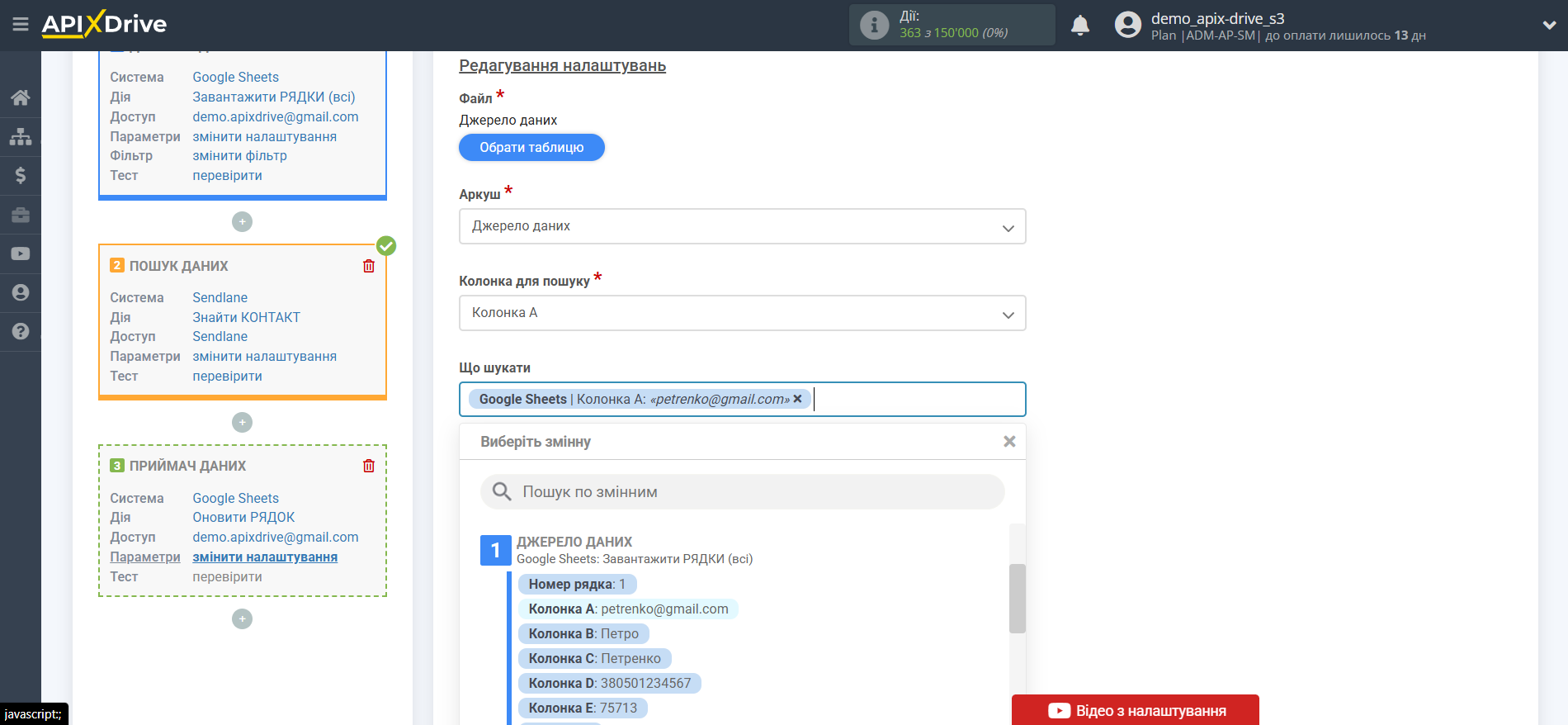Add step below the source block
Image resolution: width=1568 pixels, height=725 pixels.
242,221
